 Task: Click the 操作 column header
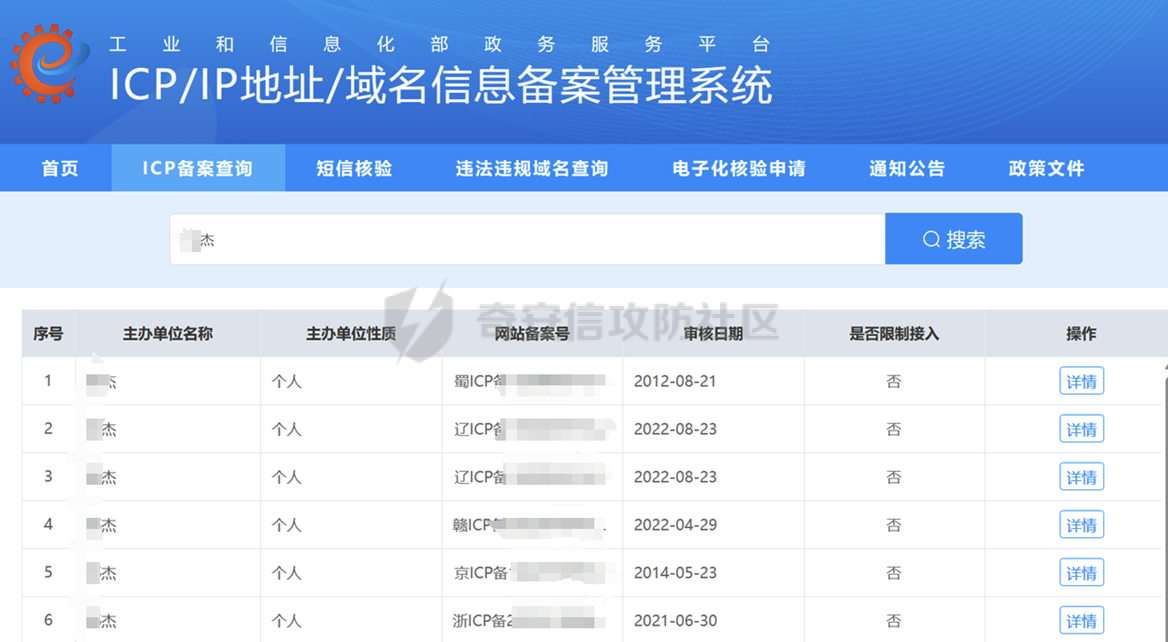(x=1081, y=334)
